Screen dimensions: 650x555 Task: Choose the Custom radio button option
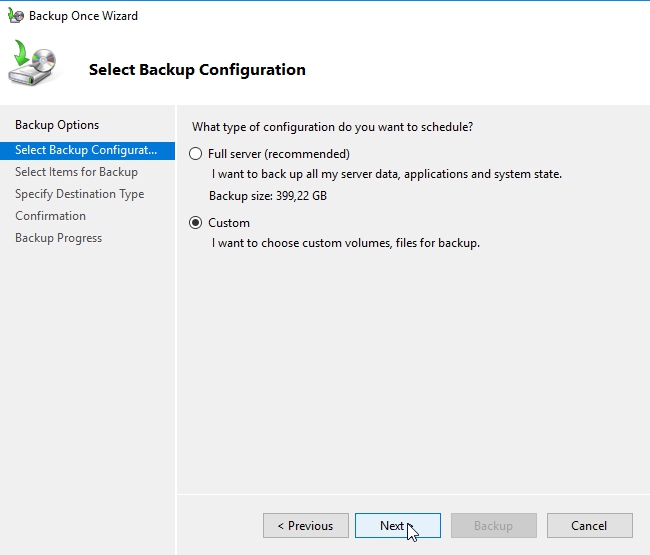[x=196, y=223]
